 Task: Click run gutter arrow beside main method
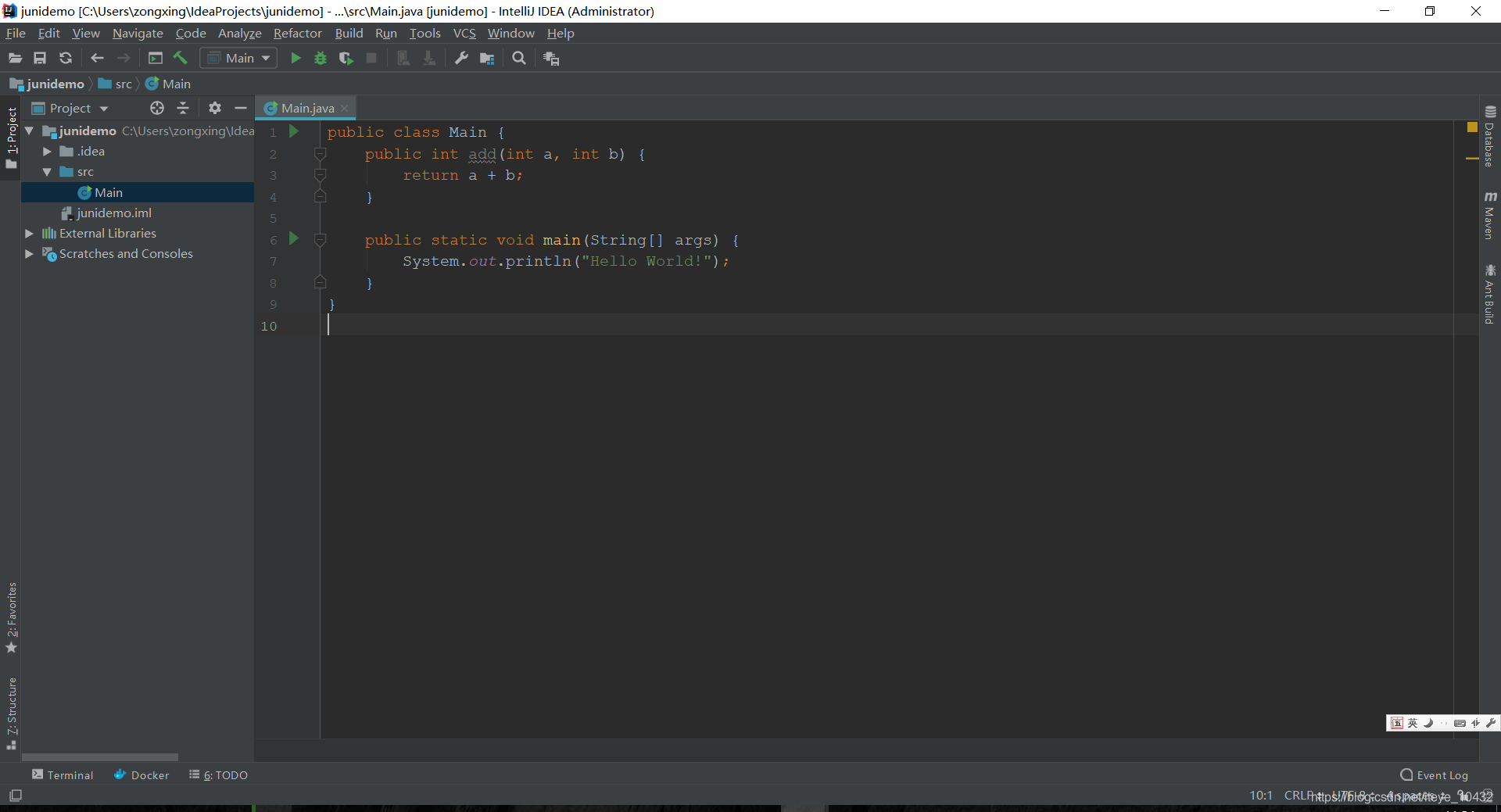point(294,238)
